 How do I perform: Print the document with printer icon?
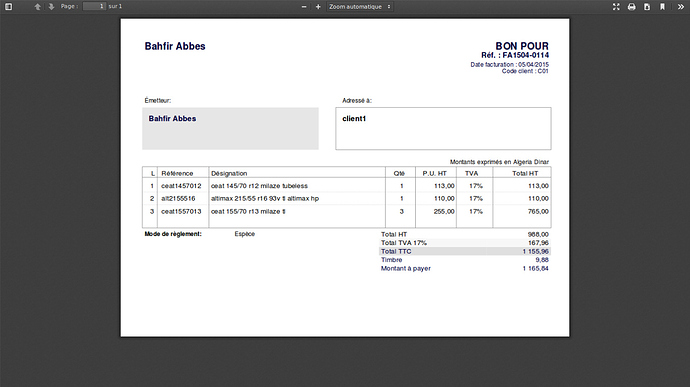[x=631, y=7]
